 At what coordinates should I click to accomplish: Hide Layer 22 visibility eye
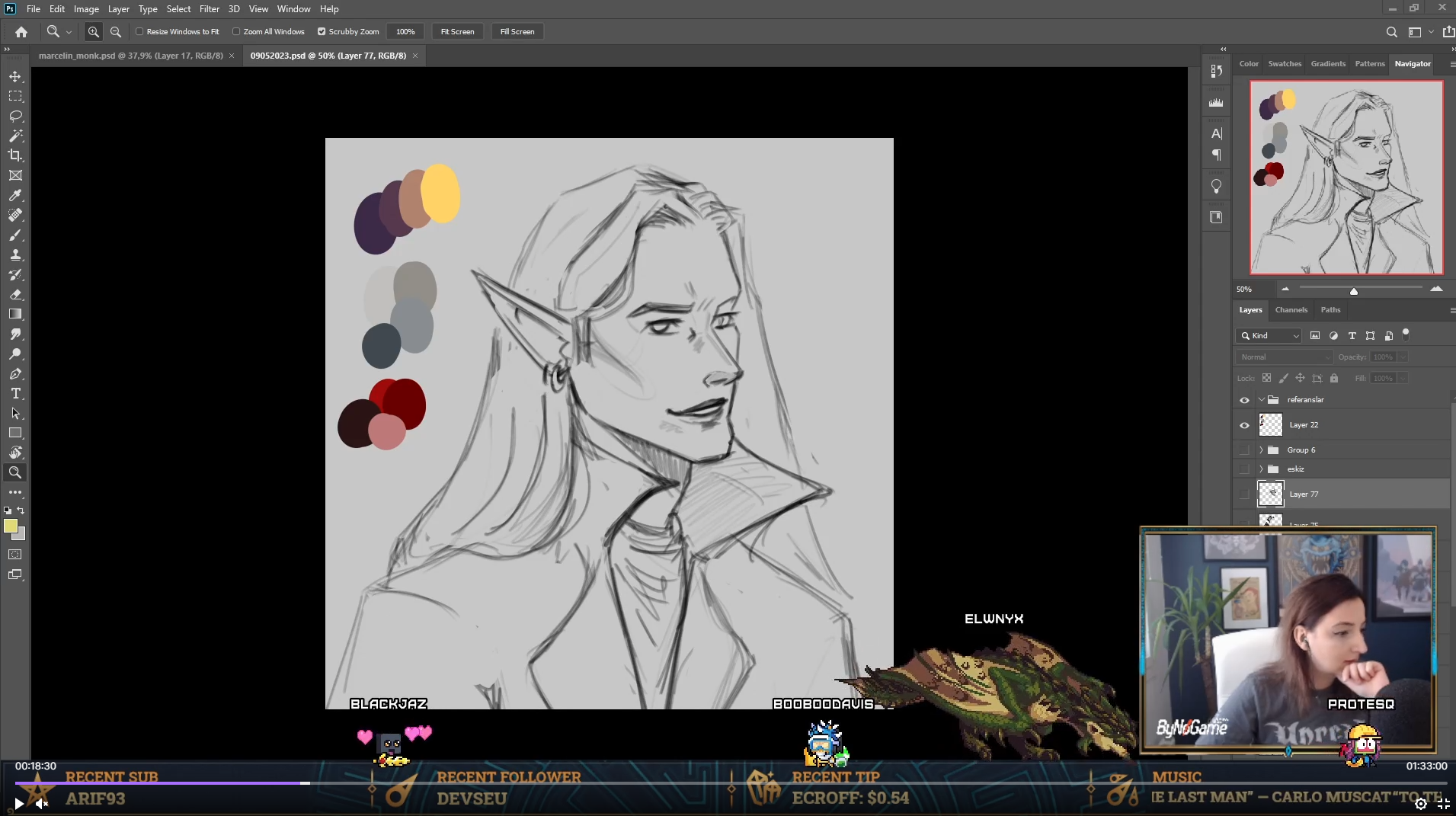tap(1244, 425)
